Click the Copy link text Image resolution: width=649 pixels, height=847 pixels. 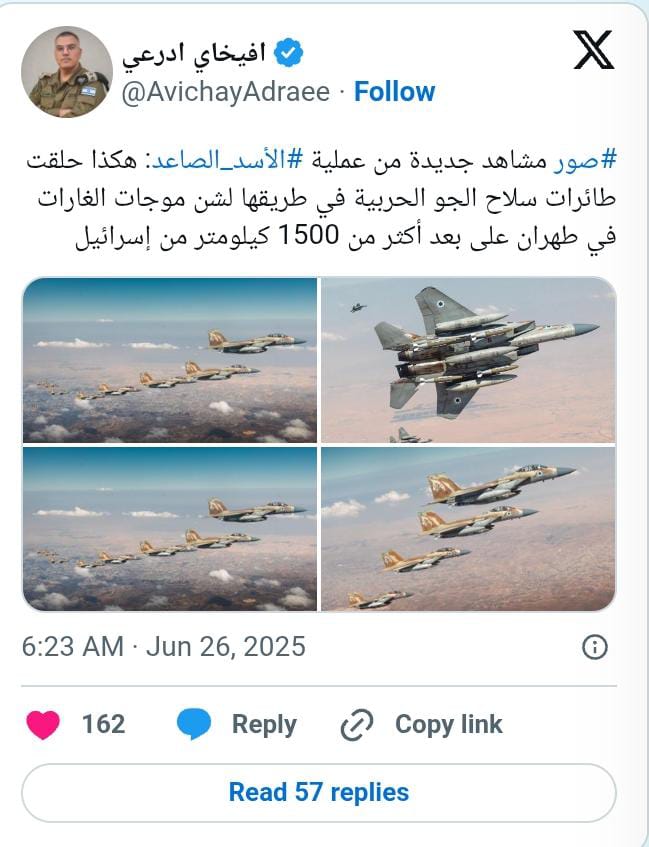coord(449,724)
